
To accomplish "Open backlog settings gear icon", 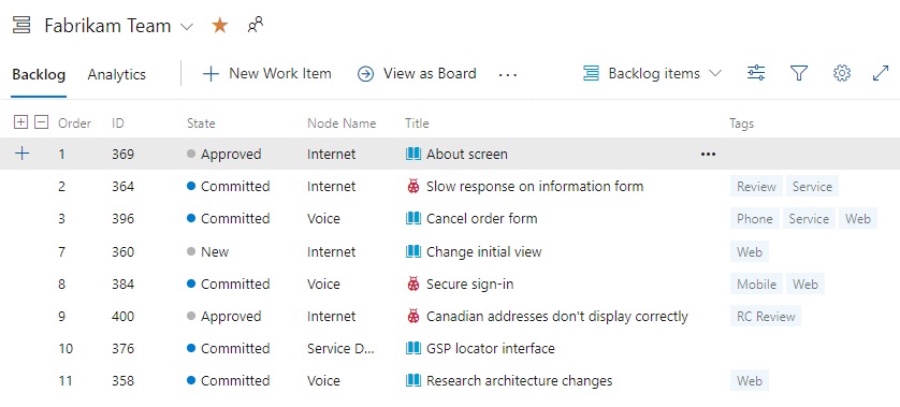I will [842, 73].
